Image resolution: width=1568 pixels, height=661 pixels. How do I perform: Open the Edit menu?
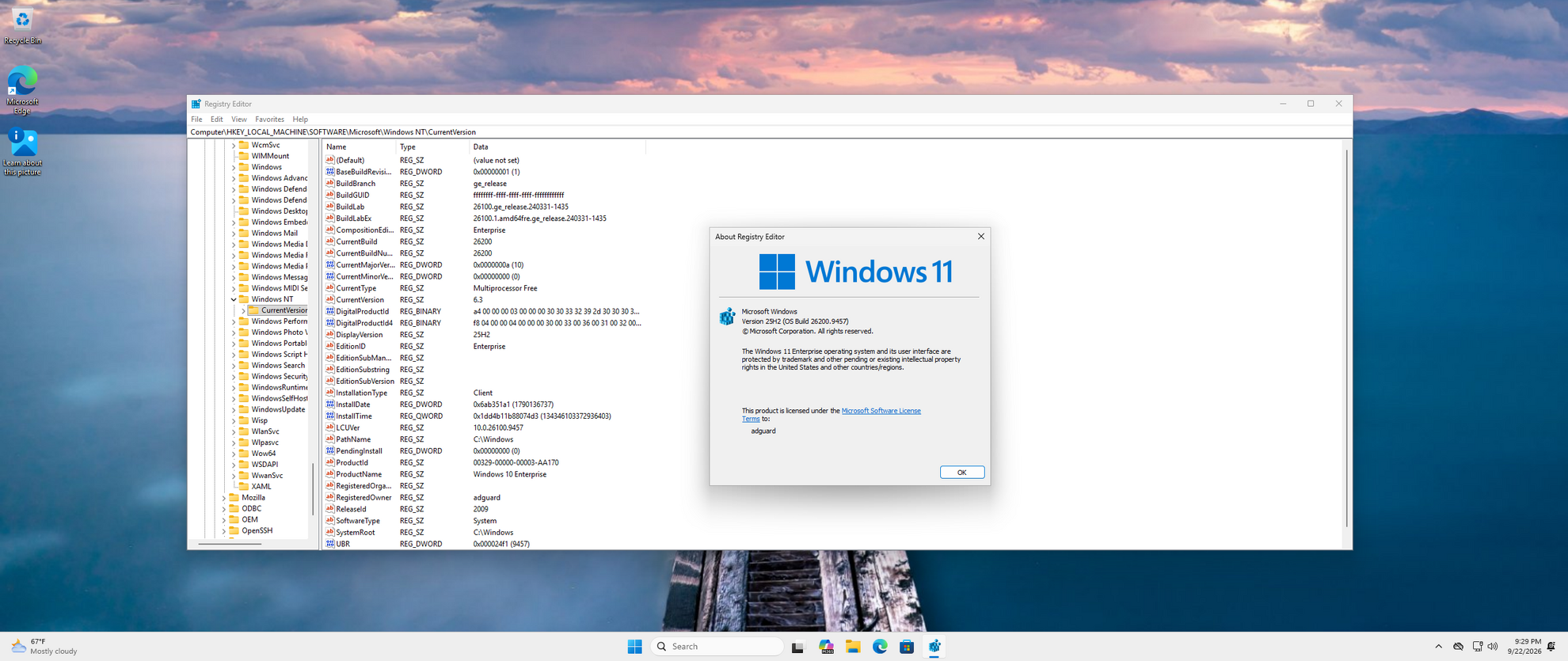216,120
